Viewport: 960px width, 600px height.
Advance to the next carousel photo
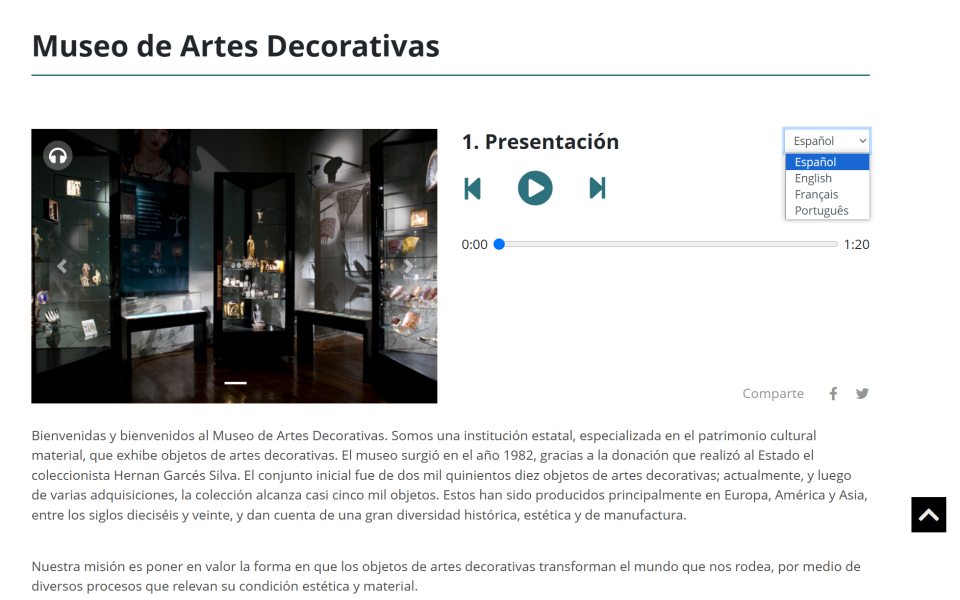[408, 266]
